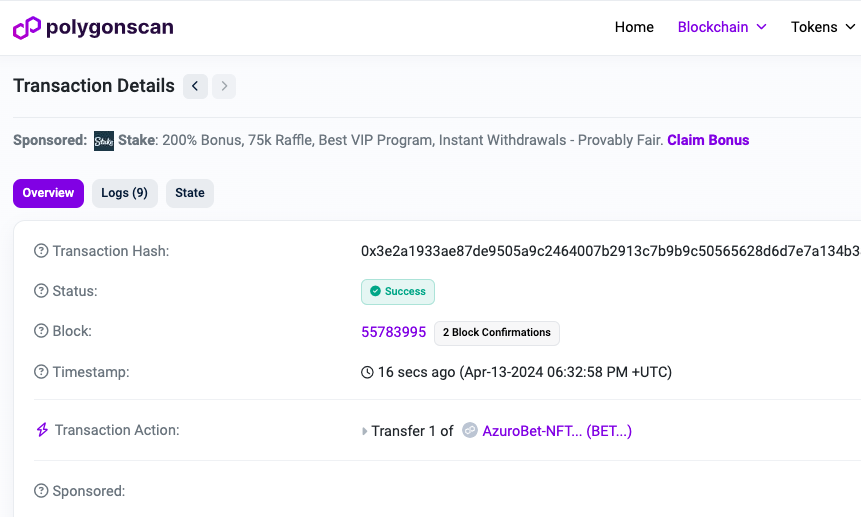Open the Tokens dropdown menu
Image resolution: width=861 pixels, height=517 pixels.
click(823, 27)
